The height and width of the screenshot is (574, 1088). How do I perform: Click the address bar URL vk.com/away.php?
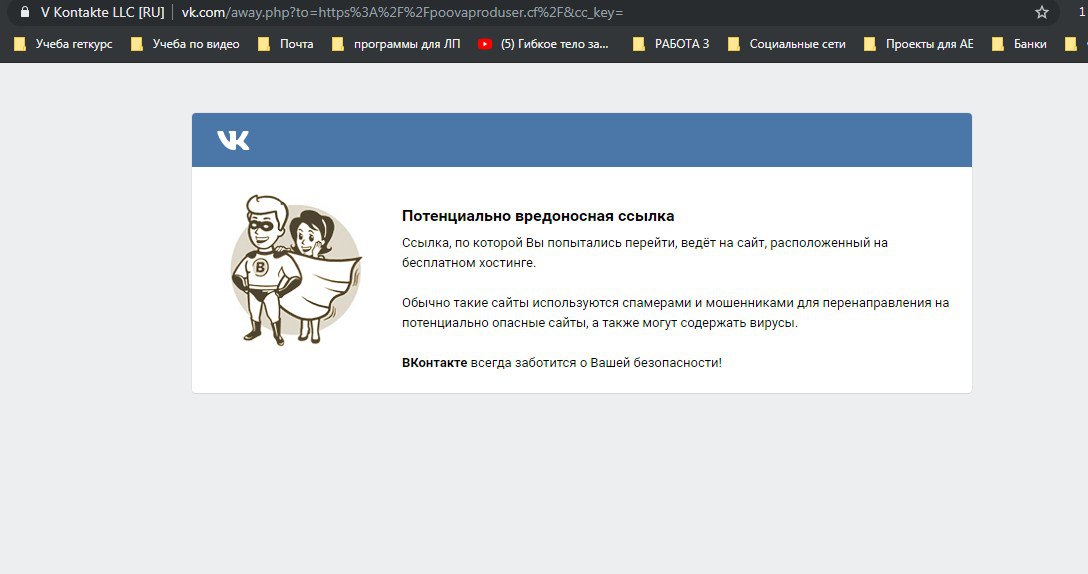tap(402, 12)
